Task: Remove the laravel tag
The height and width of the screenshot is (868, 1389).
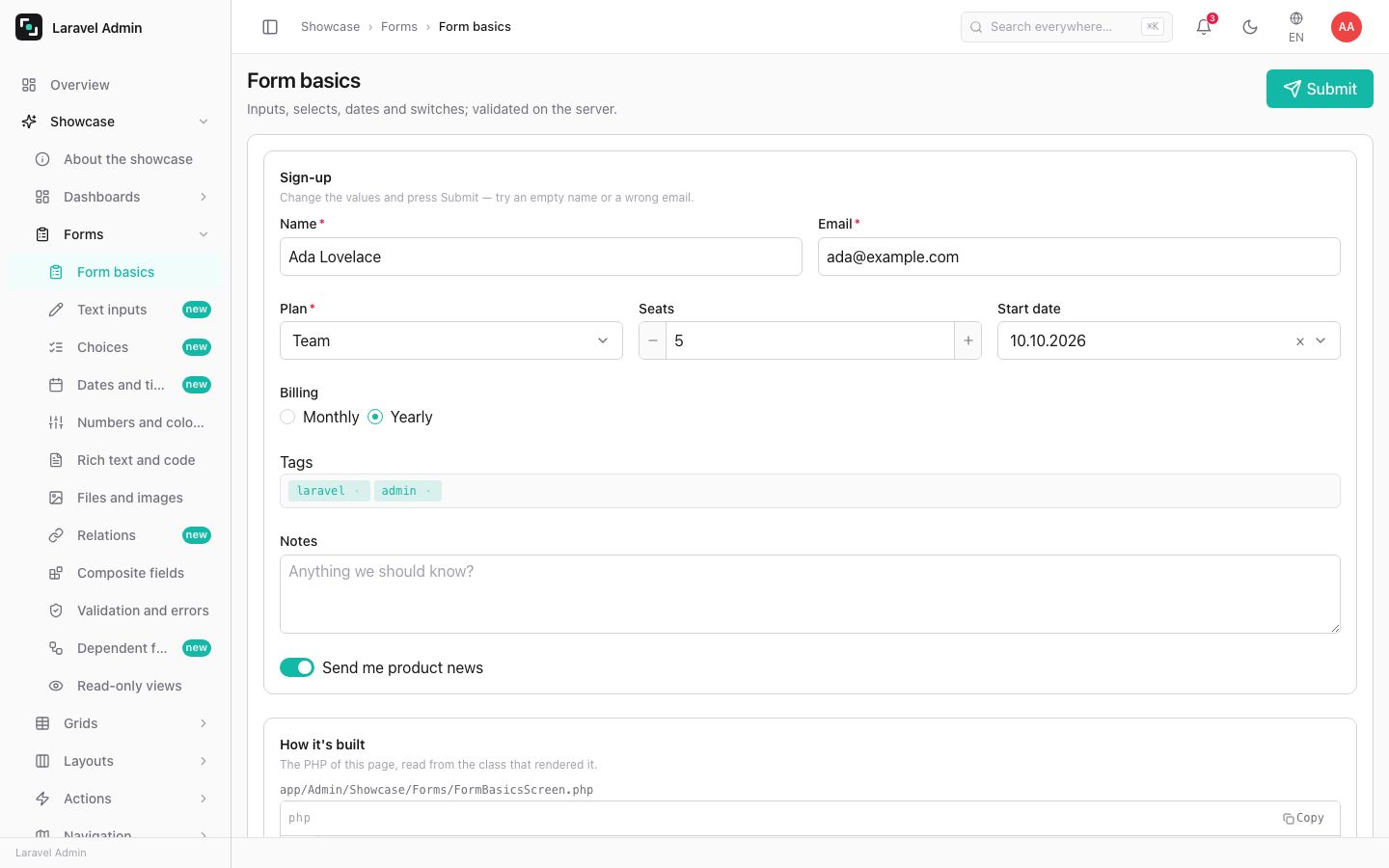Action: pyautogui.click(x=357, y=491)
